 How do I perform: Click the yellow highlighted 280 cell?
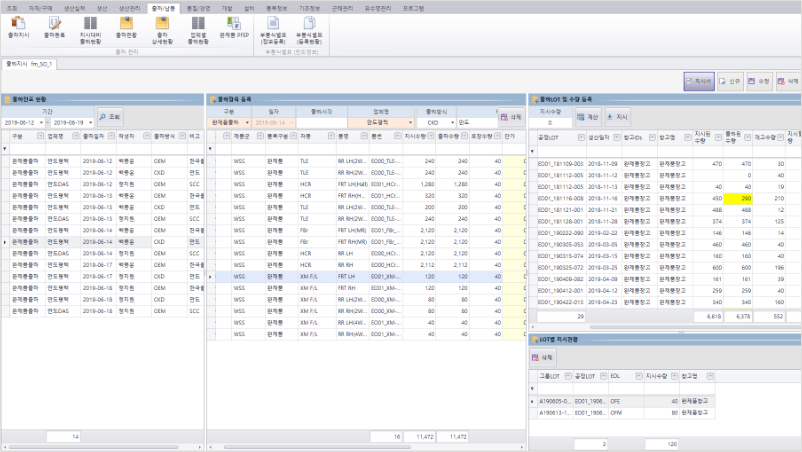pos(738,198)
